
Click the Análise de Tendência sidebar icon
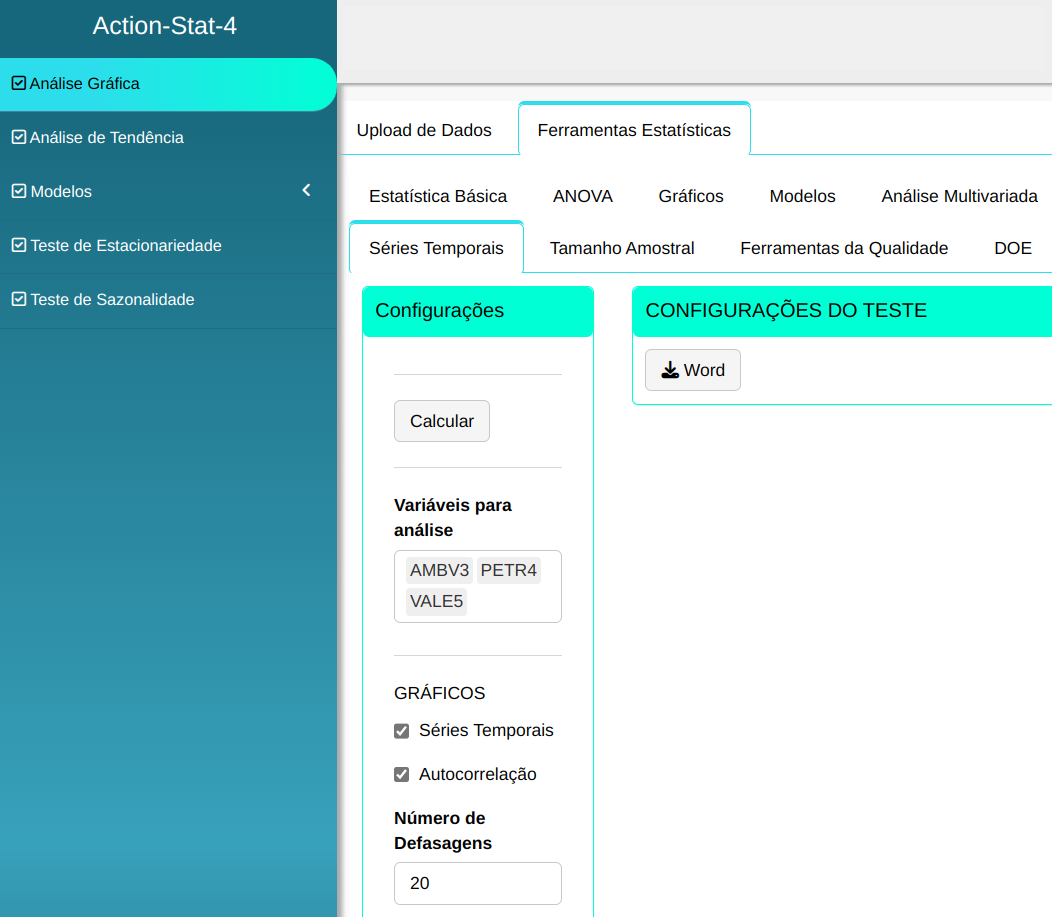pos(18,138)
